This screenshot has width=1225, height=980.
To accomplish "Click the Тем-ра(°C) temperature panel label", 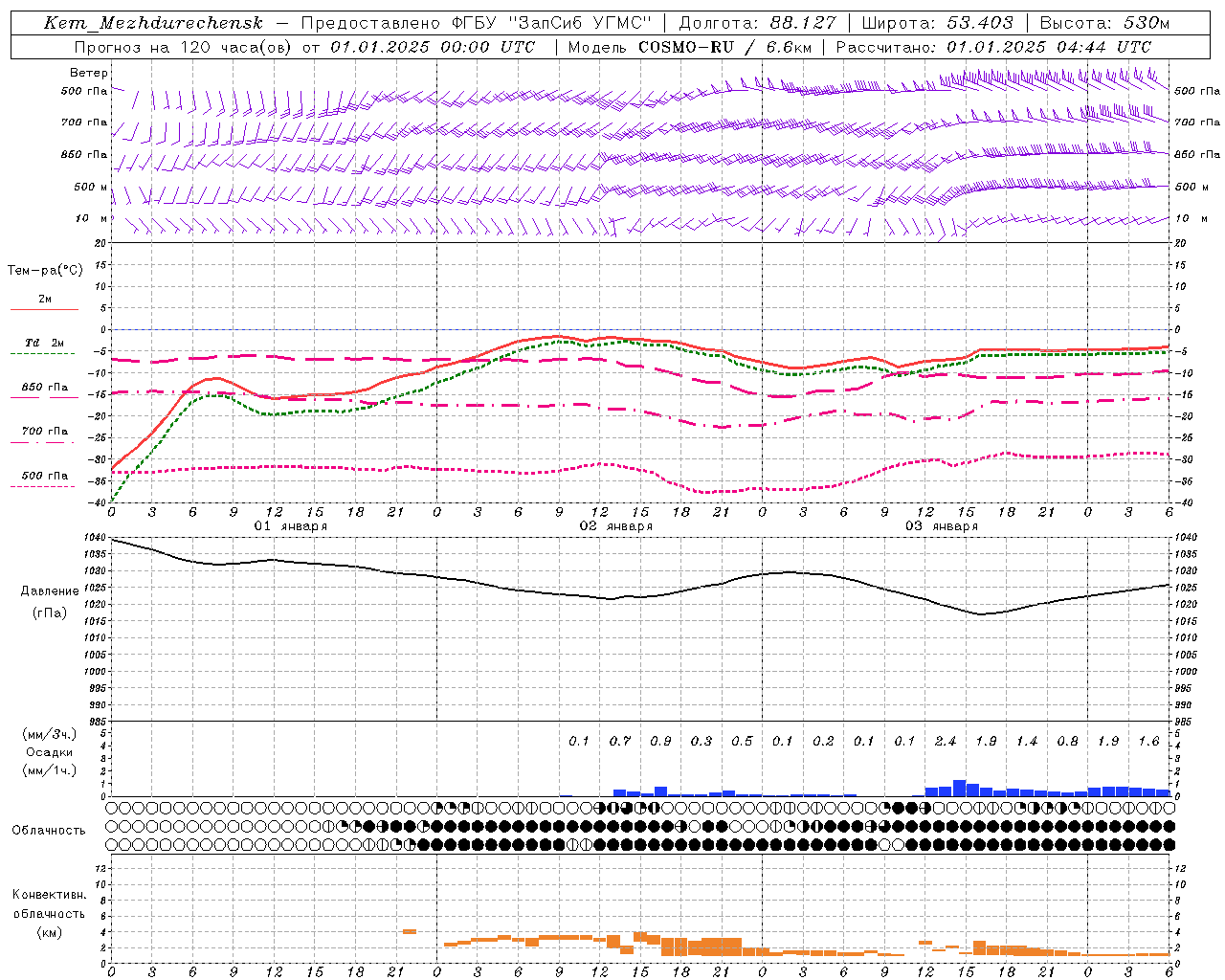I will [x=45, y=271].
